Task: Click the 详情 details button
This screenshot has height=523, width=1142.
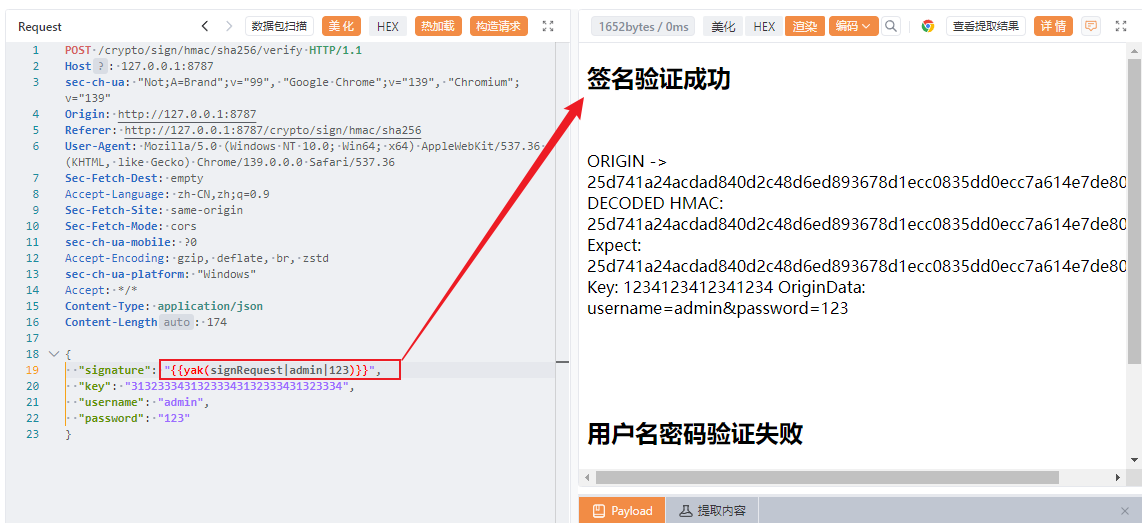Action: [x=1052, y=26]
